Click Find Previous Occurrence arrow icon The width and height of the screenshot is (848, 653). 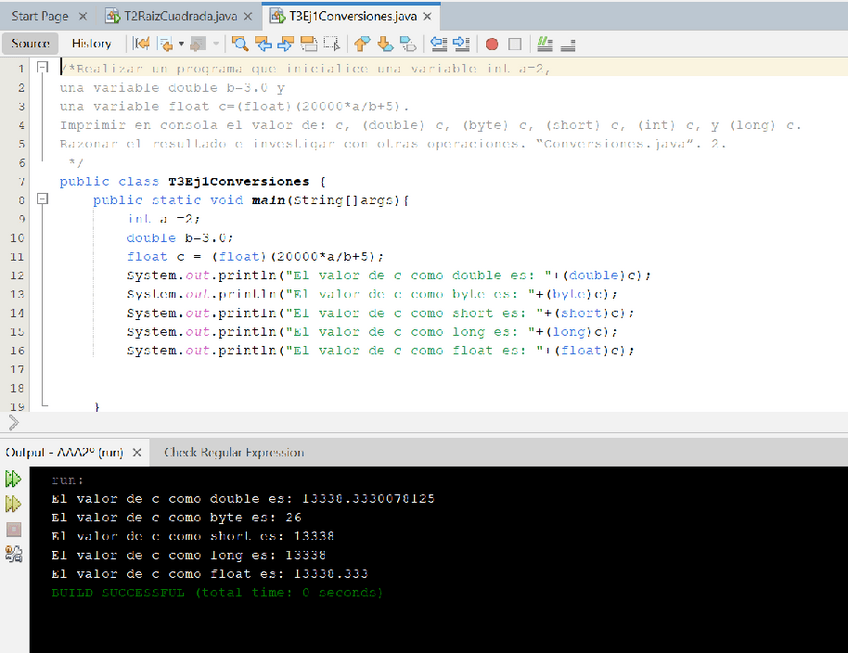click(x=263, y=44)
